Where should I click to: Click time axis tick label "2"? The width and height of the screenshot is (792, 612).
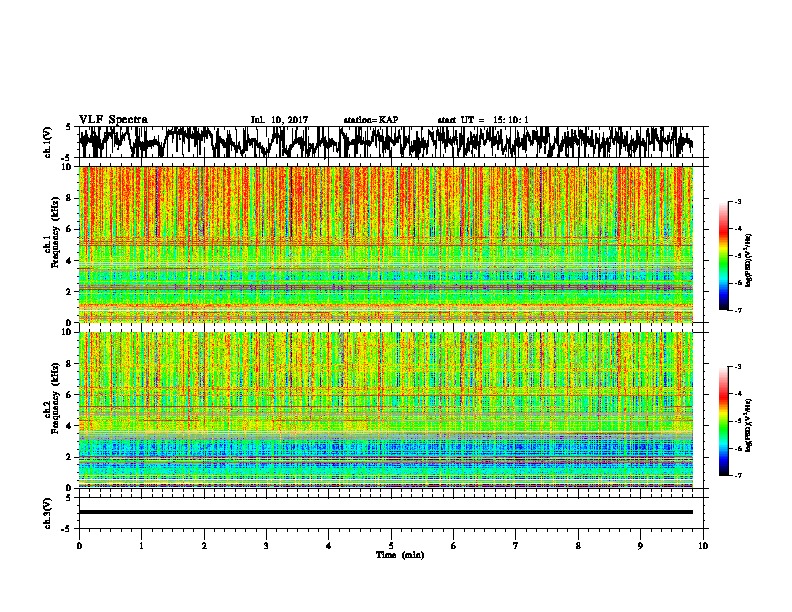pos(204,546)
